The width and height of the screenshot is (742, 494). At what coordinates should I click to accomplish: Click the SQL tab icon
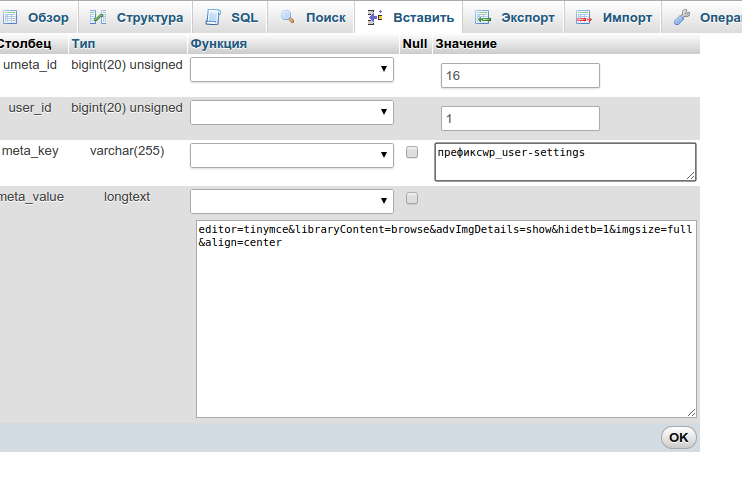tap(213, 17)
